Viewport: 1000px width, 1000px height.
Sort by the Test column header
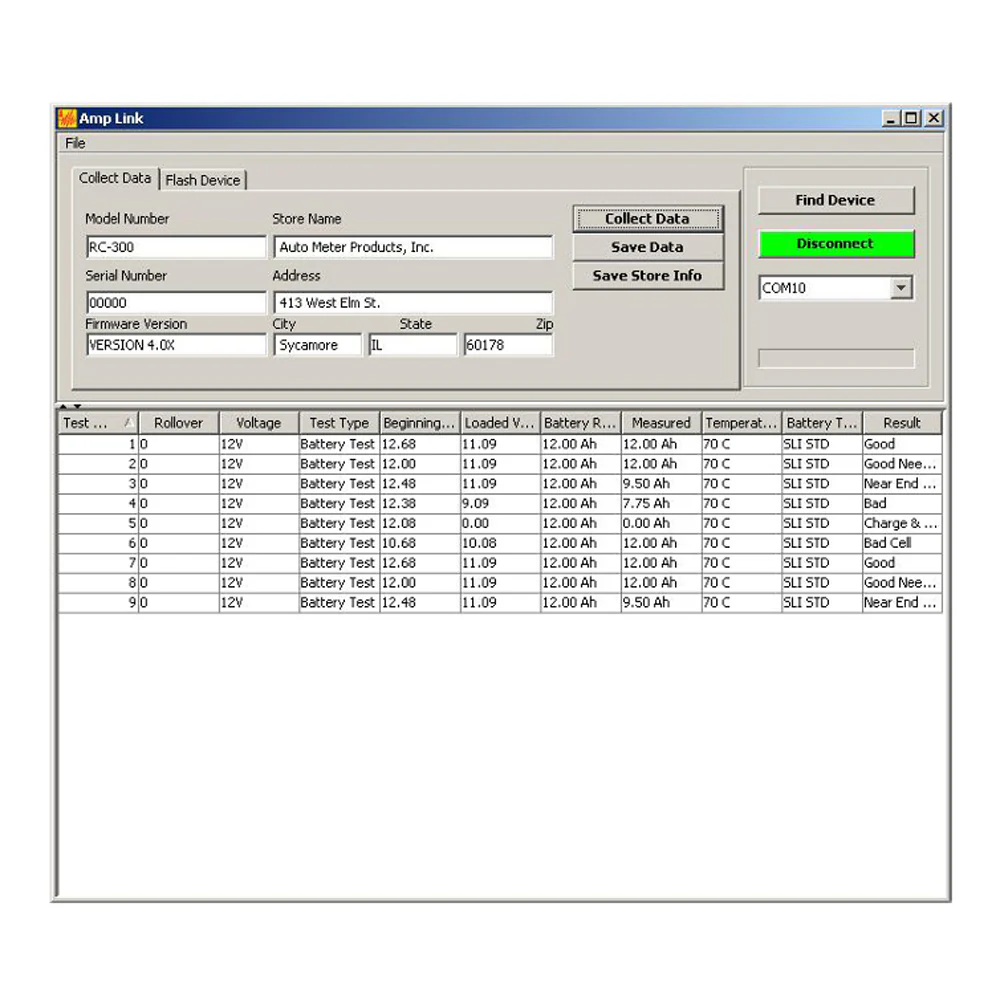pyautogui.click(x=98, y=423)
